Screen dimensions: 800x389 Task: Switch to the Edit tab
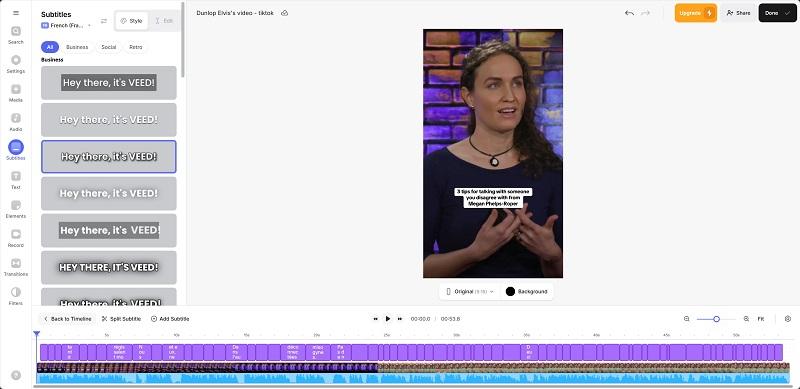[x=164, y=21]
